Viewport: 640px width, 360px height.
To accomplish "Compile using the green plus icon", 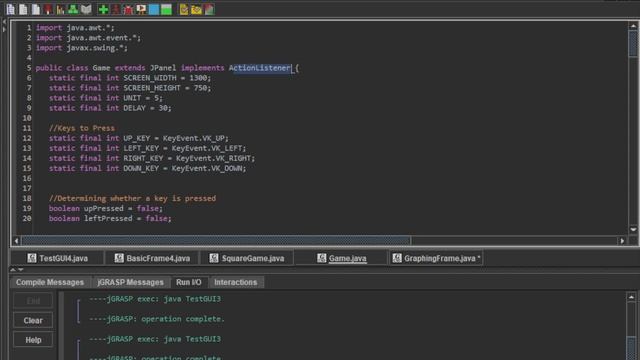I will click(103, 9).
